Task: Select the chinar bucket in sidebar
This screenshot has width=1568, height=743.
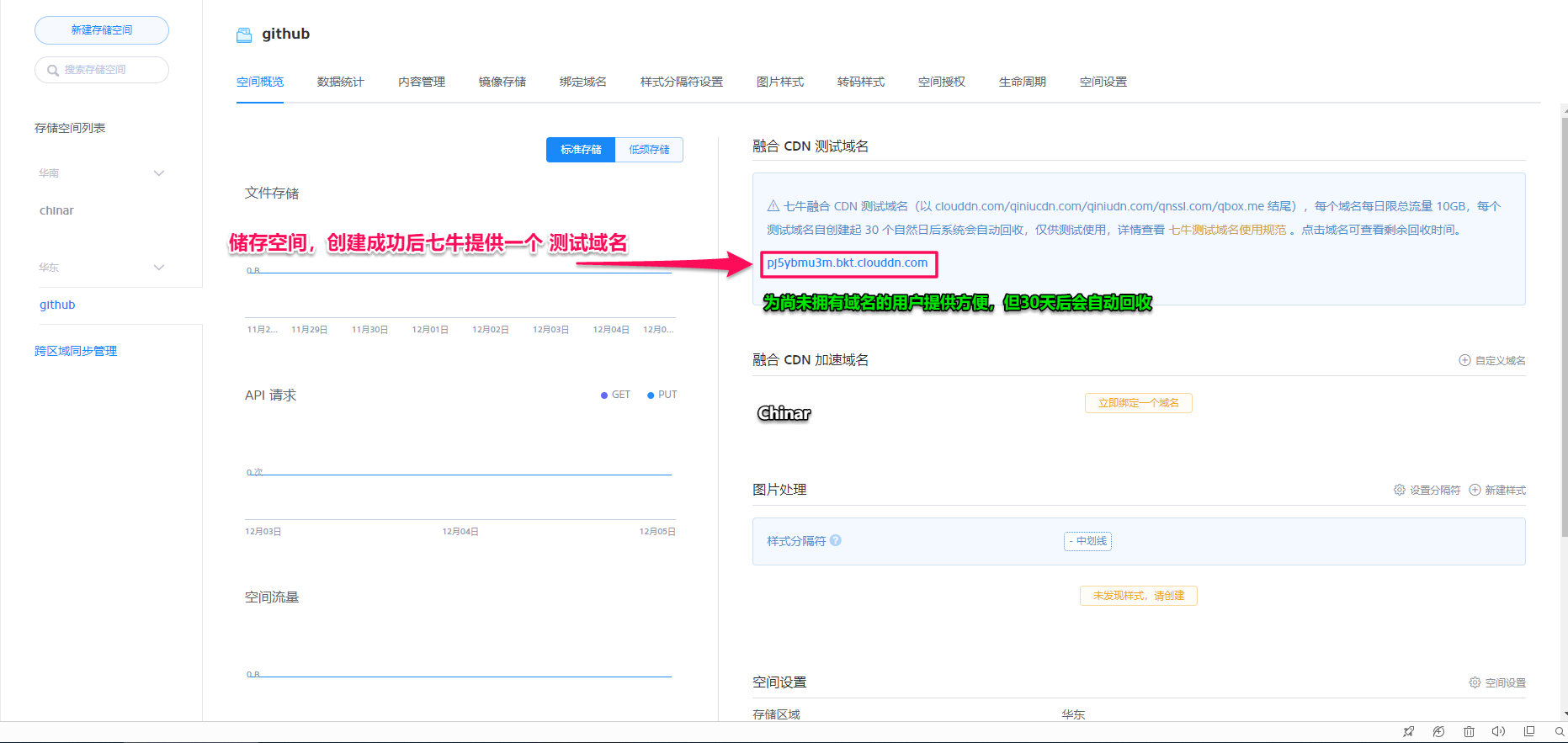Action: (56, 210)
